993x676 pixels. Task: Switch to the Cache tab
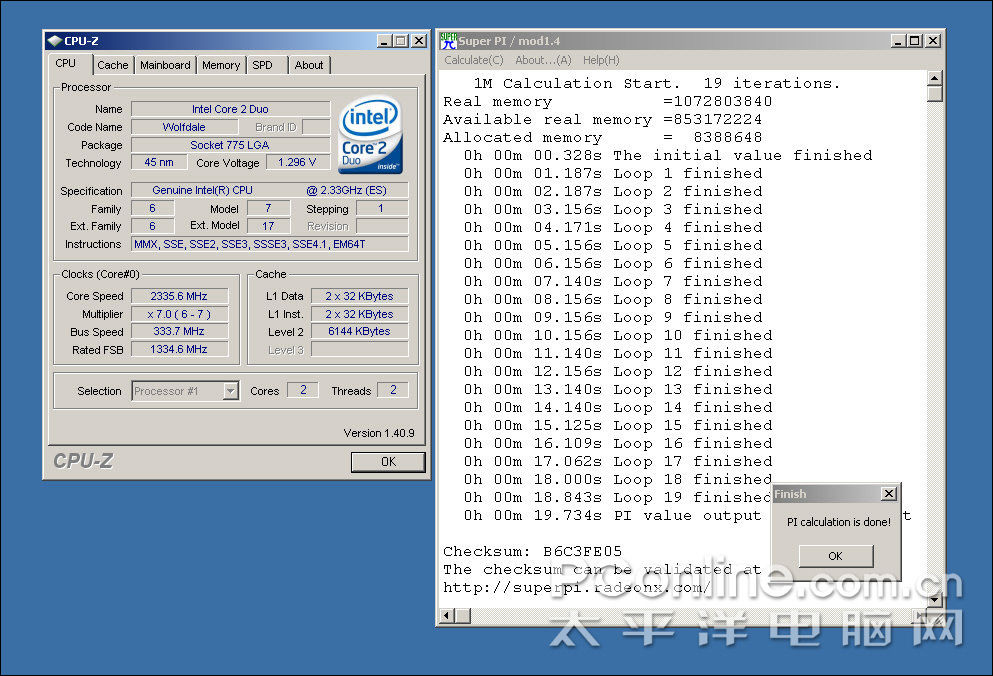pyautogui.click(x=113, y=65)
